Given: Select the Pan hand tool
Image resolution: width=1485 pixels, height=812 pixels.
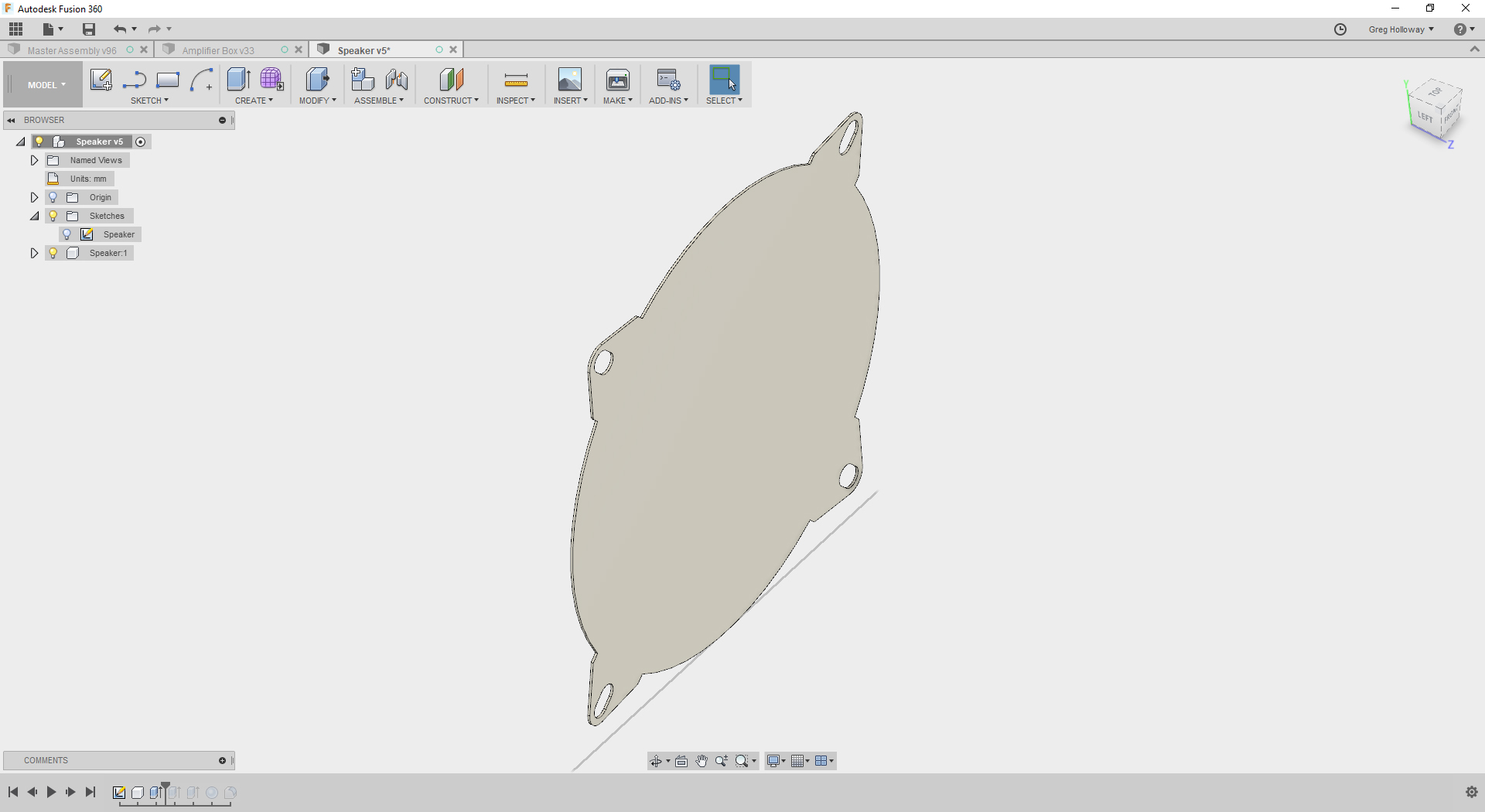Looking at the screenshot, I should point(702,761).
